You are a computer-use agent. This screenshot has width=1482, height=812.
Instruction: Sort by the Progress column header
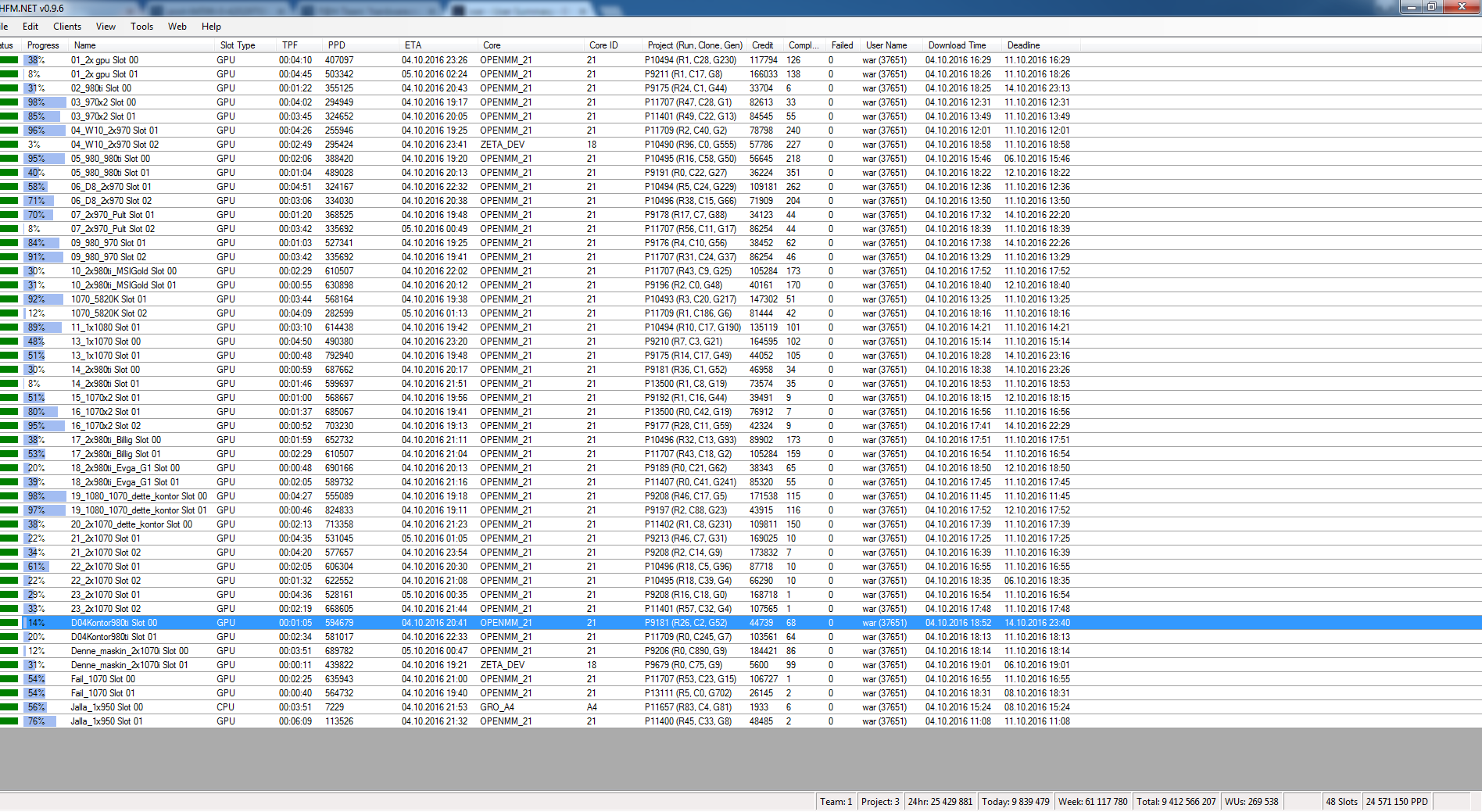(x=43, y=45)
